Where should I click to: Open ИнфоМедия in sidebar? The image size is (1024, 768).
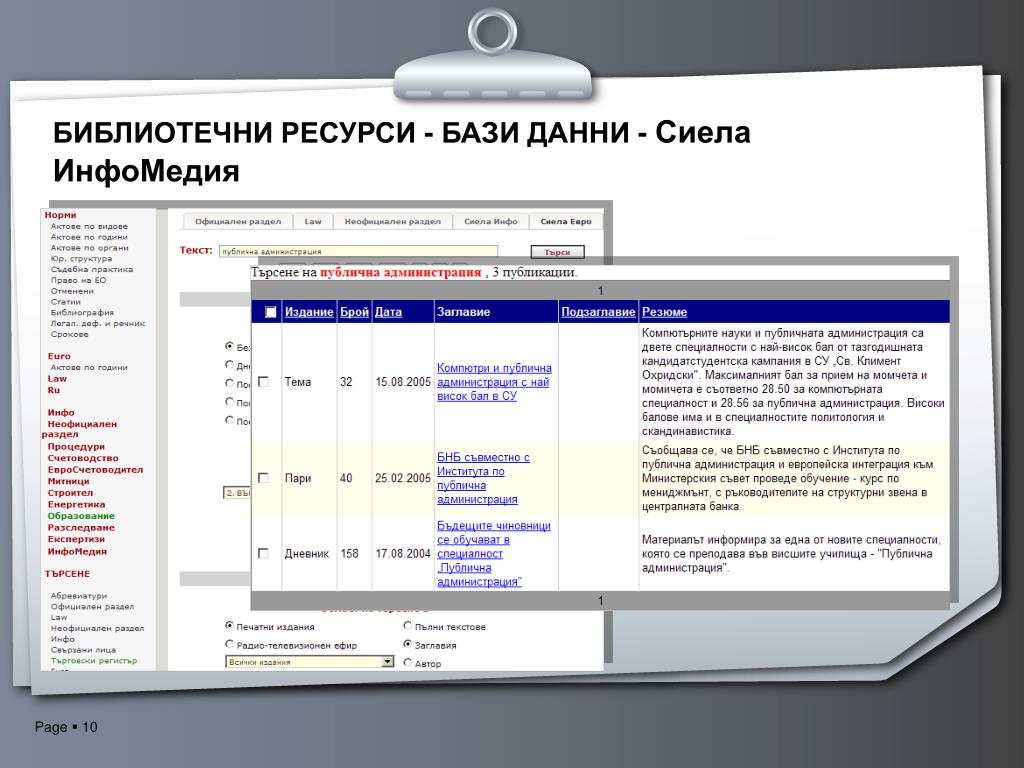tap(77, 551)
